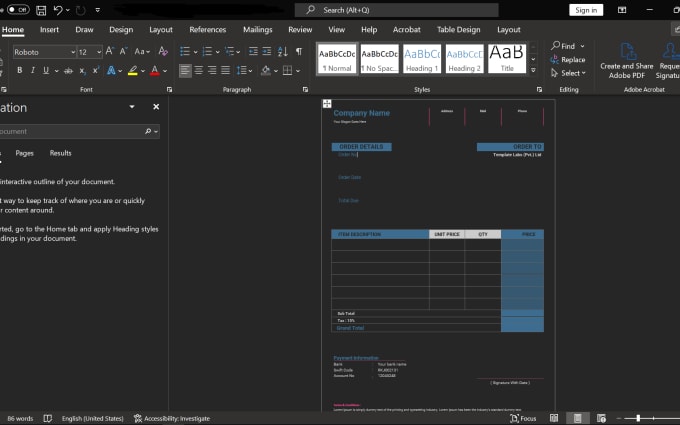Select Align Right

[x=212, y=70]
